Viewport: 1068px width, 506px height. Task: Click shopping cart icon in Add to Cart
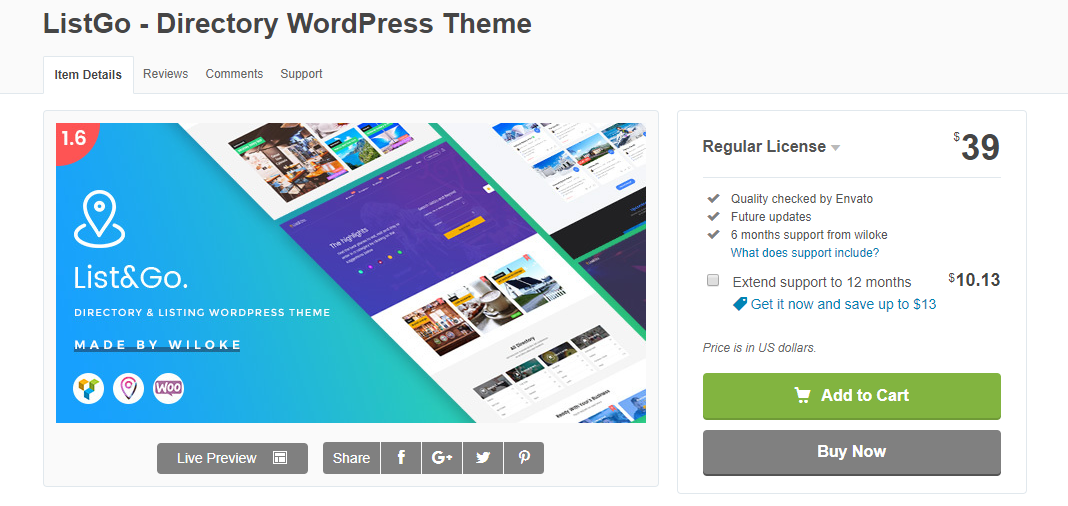tap(802, 395)
